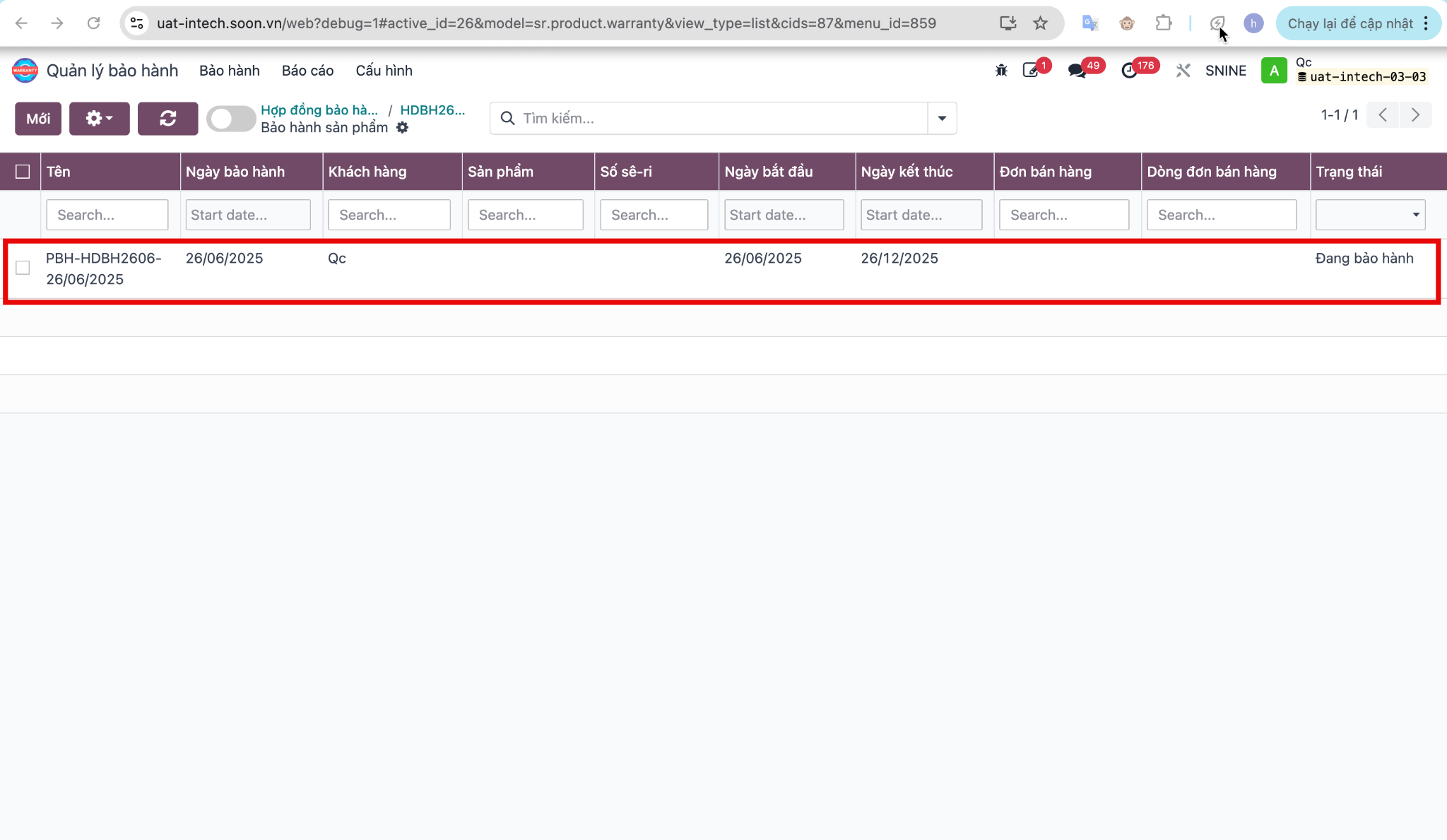Click the browser forward arrow

click(x=57, y=23)
